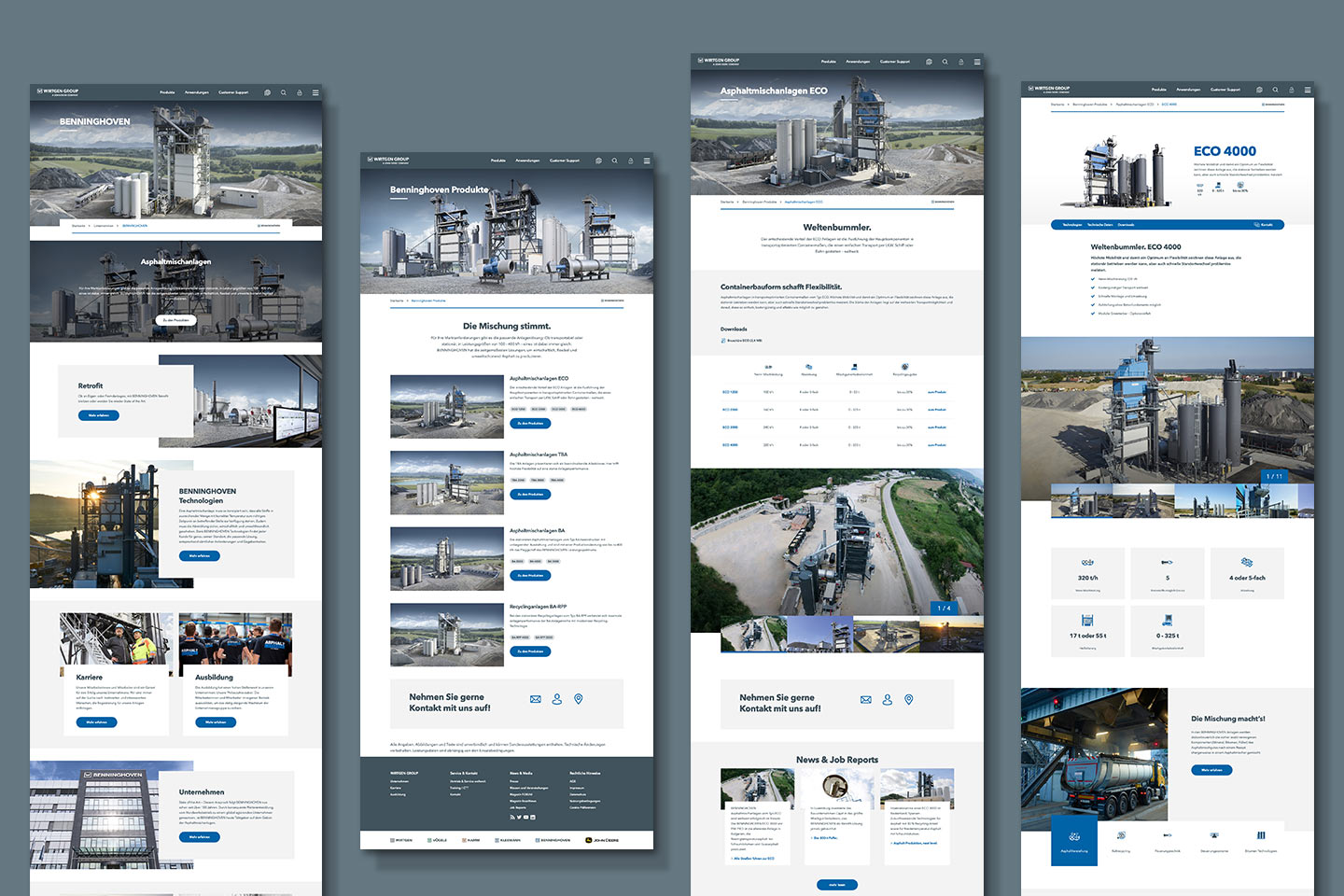
Task: Select Technologien tab on ECO 4000 page
Action: 1072,225
